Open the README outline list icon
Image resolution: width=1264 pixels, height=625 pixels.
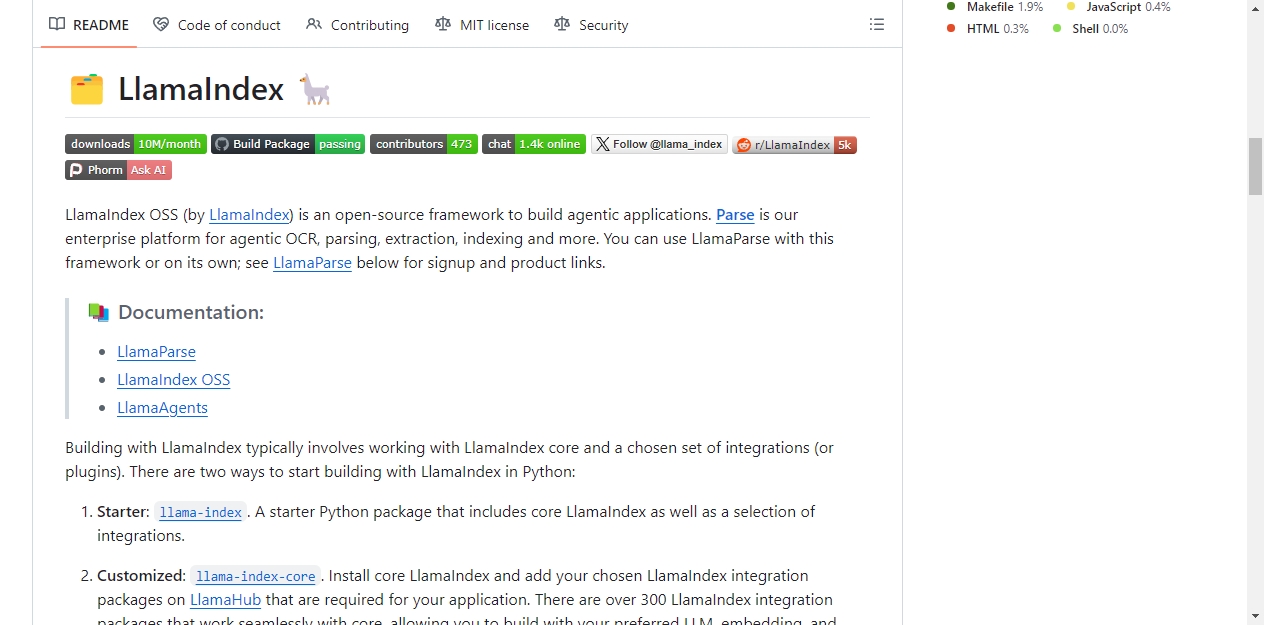877,25
